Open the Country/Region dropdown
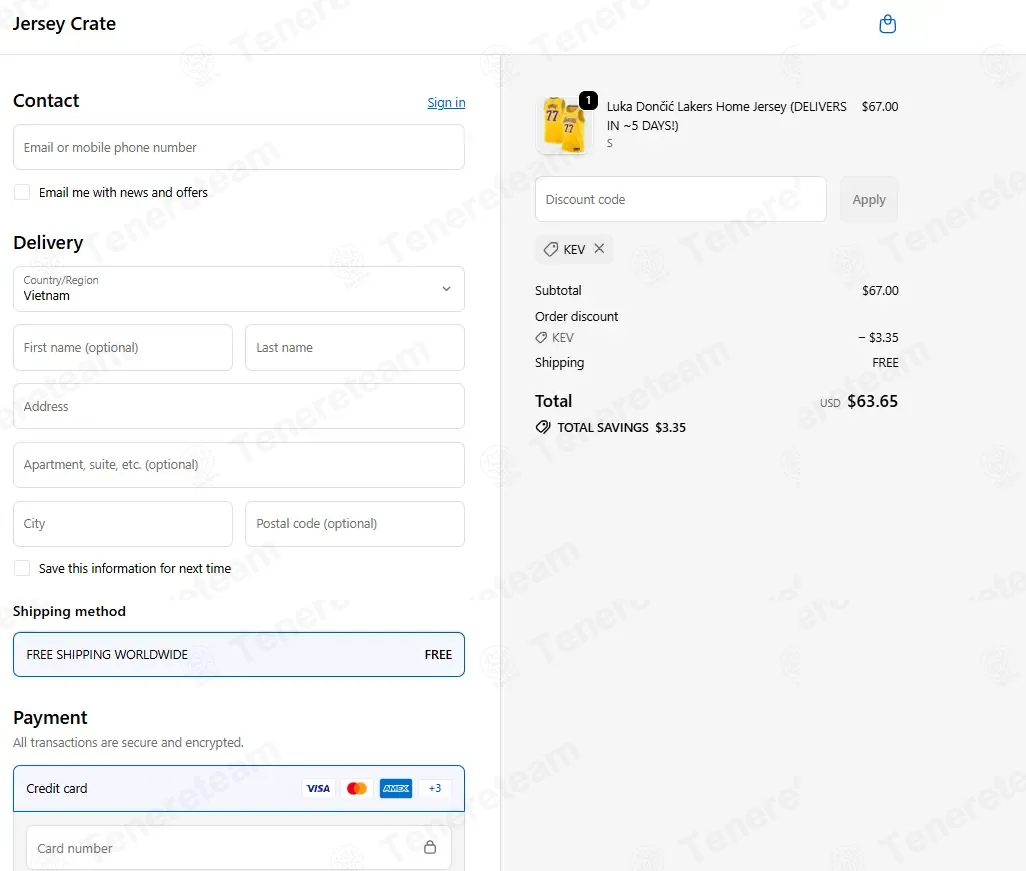Image resolution: width=1026 pixels, height=871 pixels. (x=239, y=289)
